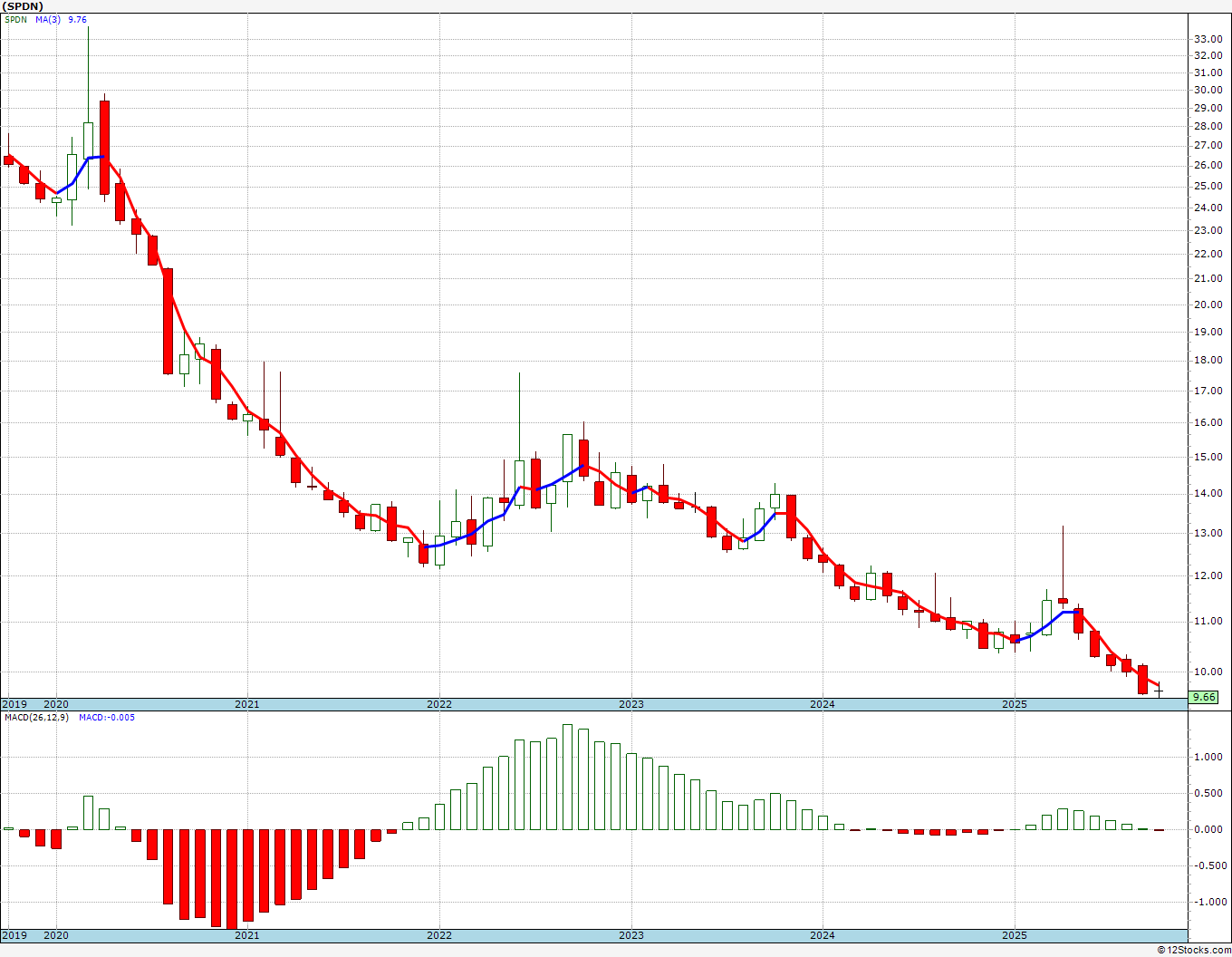Viewport: 1232px width, 957px height.
Task: Click the 0.000 MACD axis label
Action: coord(1209,829)
